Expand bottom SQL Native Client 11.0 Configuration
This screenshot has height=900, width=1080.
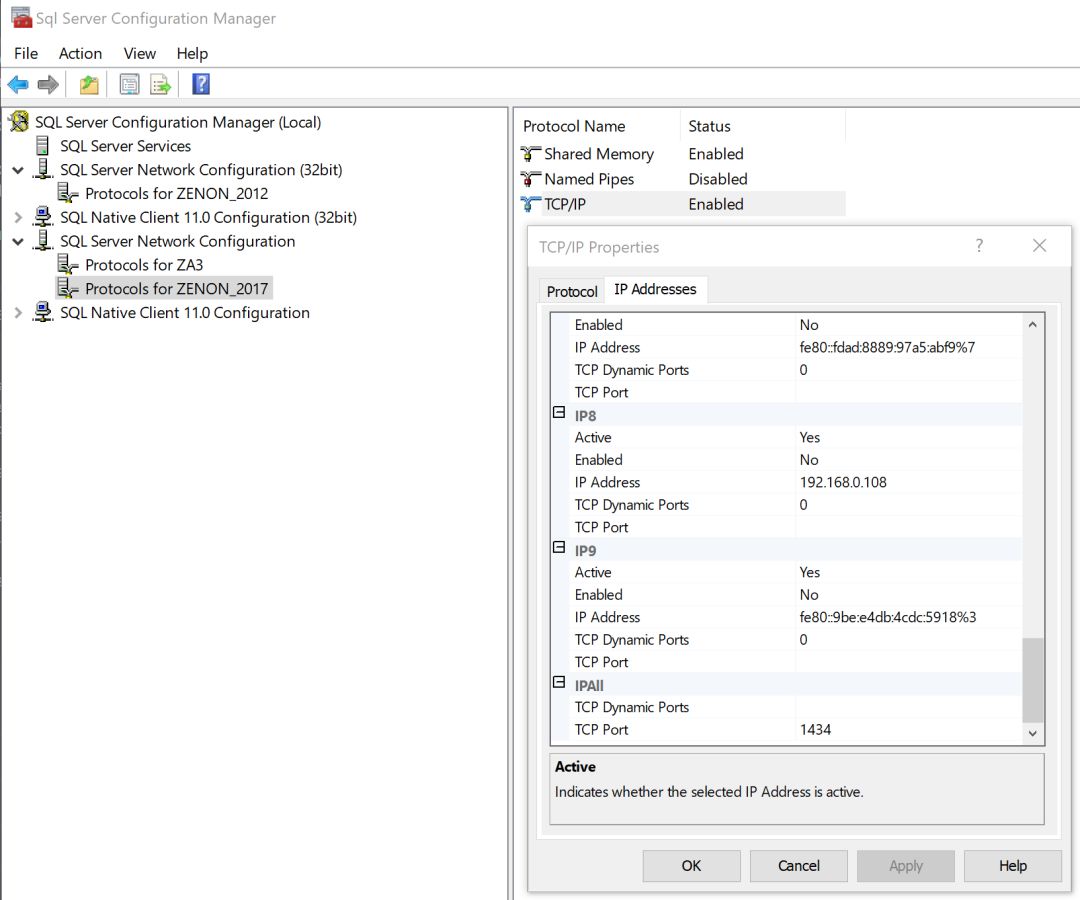pyautogui.click(x=18, y=313)
